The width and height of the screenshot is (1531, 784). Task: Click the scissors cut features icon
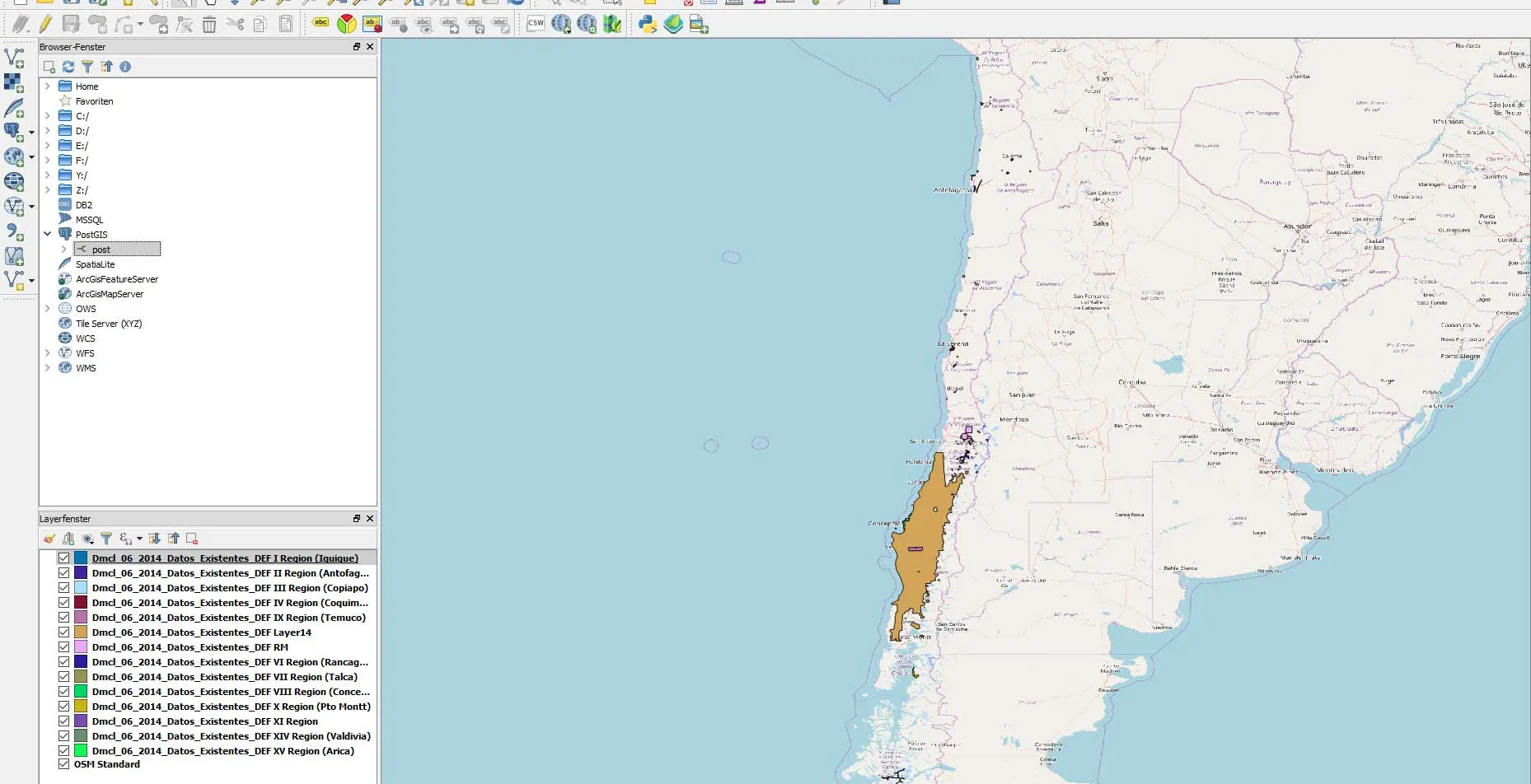pos(235,25)
